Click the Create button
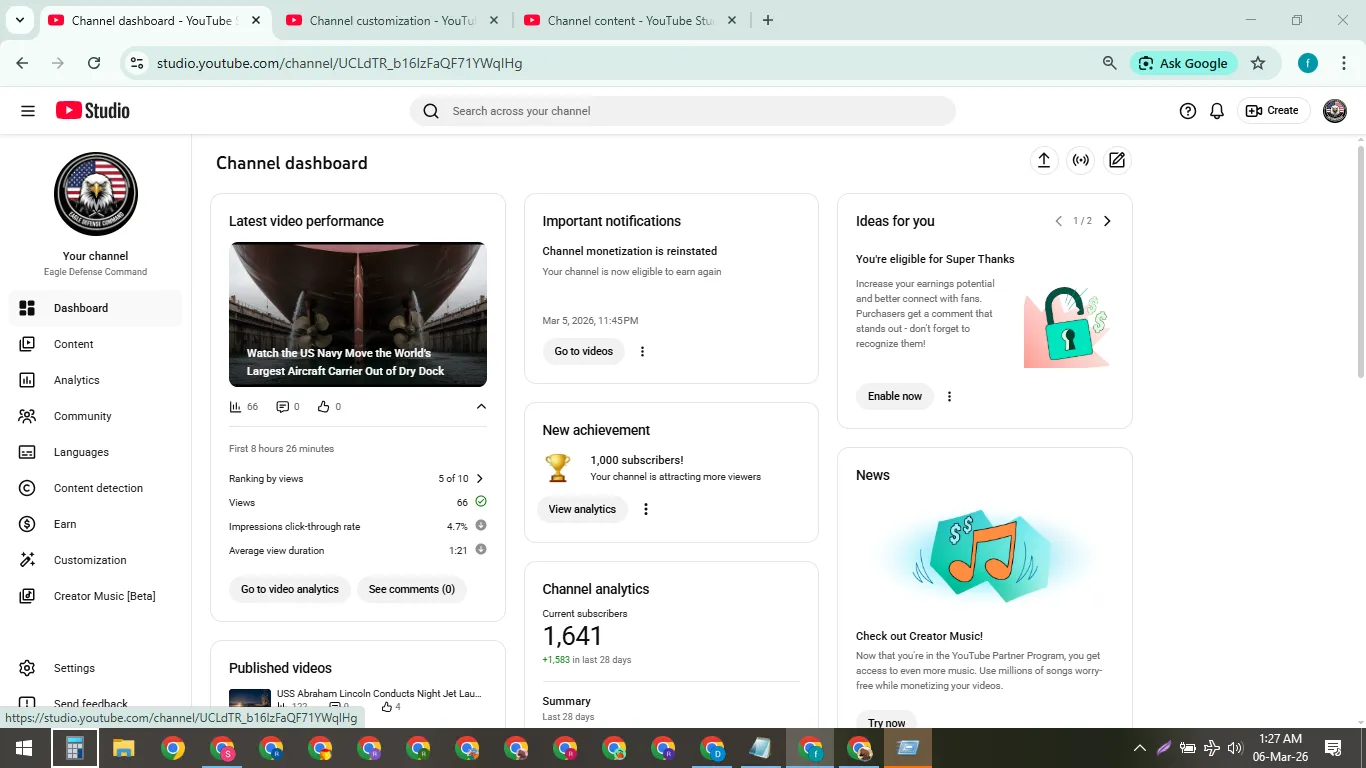Viewport: 1366px width, 768px height. pos(1273,111)
